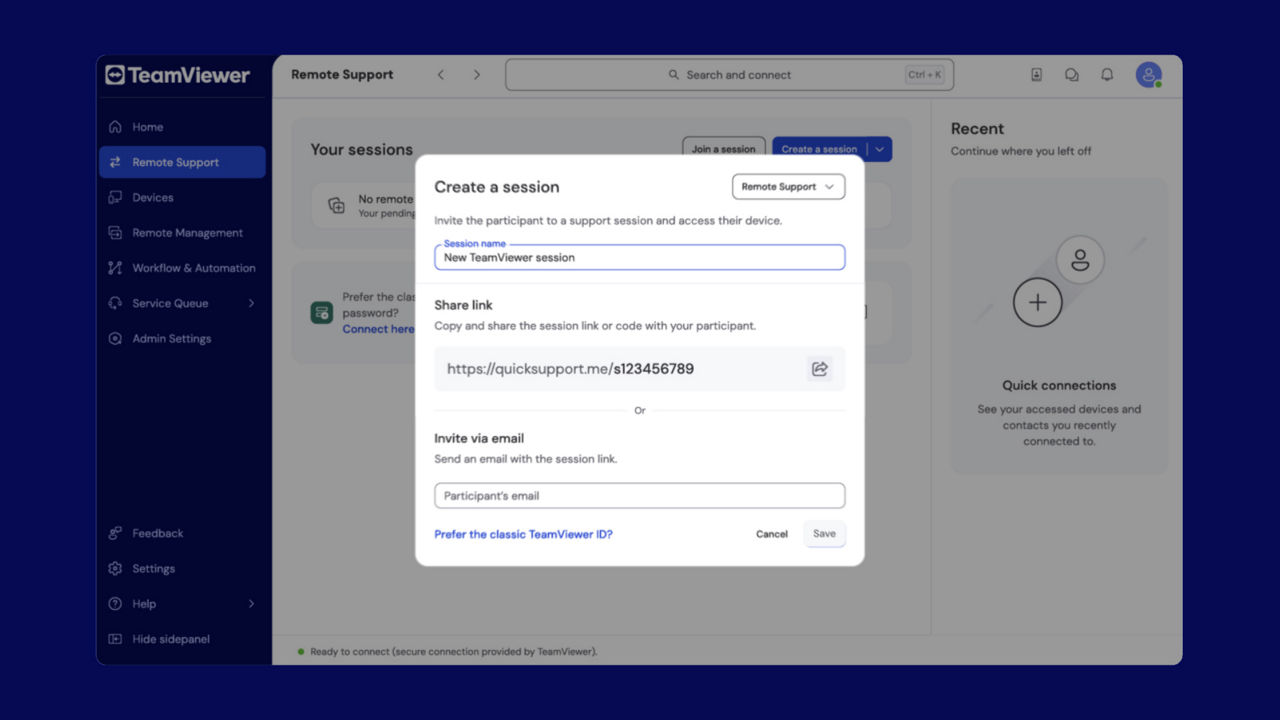Click the Feedback icon in sidebar
This screenshot has height=720, width=1280.
coord(115,533)
